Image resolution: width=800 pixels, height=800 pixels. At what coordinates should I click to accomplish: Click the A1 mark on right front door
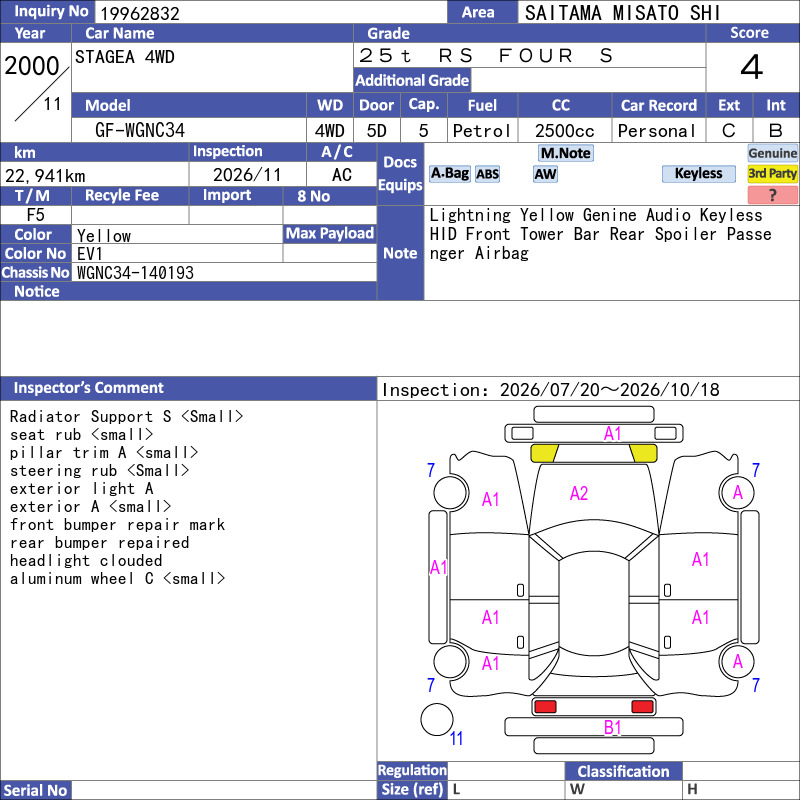point(701,560)
